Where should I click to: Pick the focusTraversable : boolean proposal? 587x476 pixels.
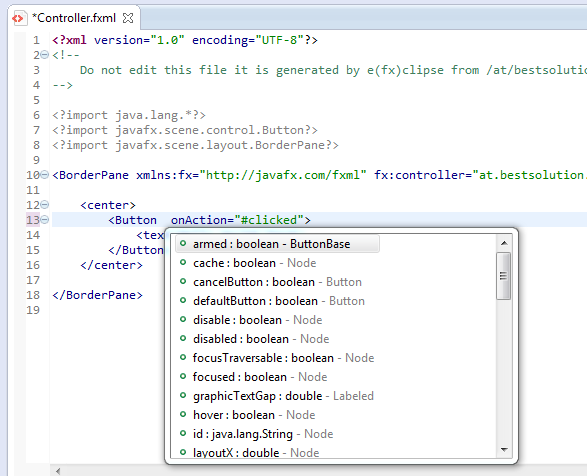pyautogui.click(x=283, y=358)
